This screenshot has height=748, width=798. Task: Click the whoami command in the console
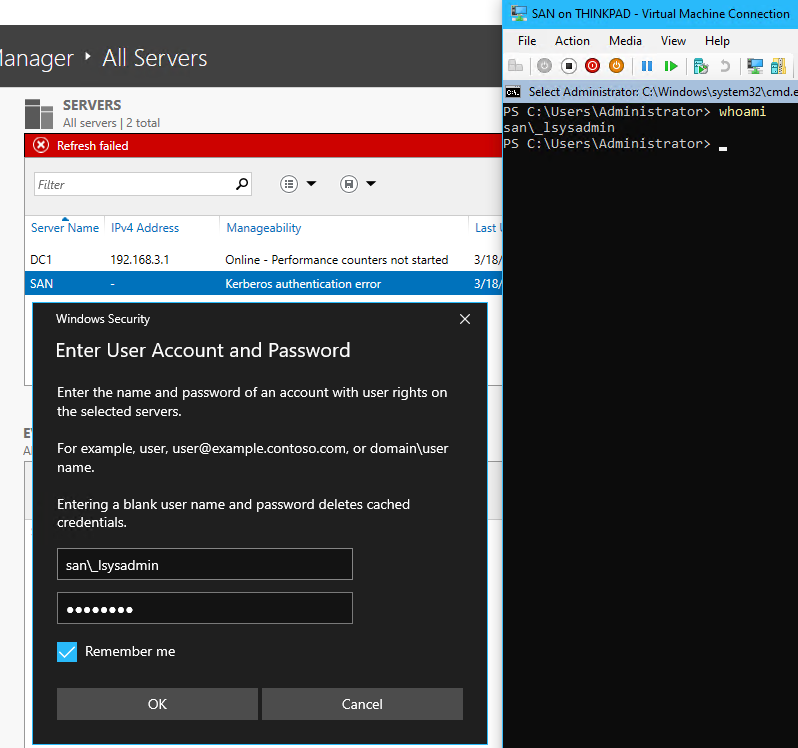(742, 112)
